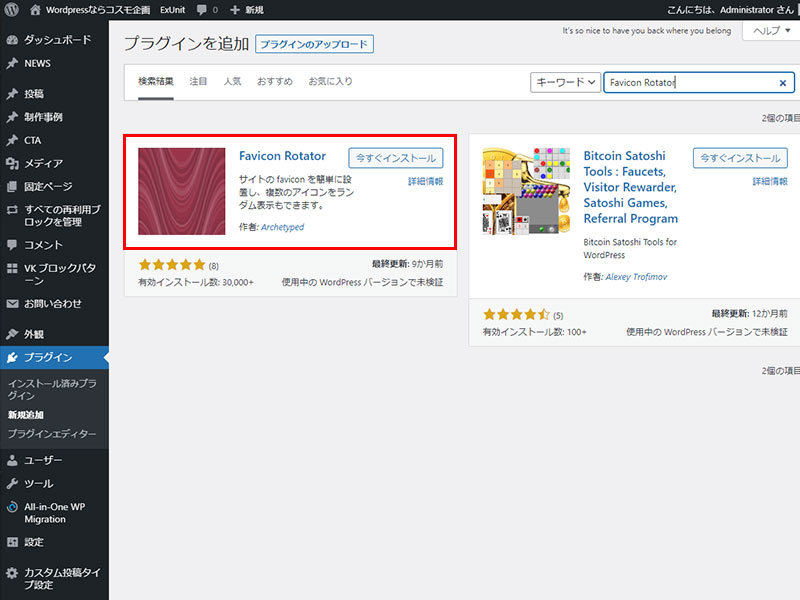Click the Media icon in sidebar
The image size is (800, 600).
click(x=12, y=163)
